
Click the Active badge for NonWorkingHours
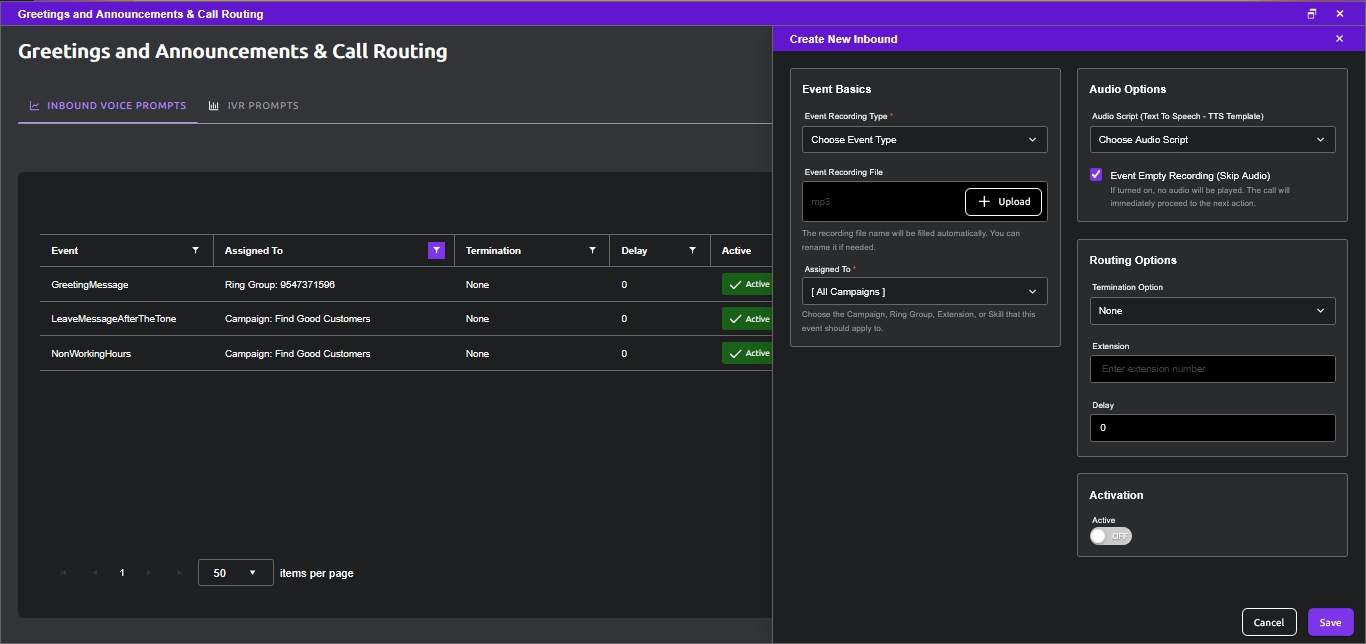[748, 353]
